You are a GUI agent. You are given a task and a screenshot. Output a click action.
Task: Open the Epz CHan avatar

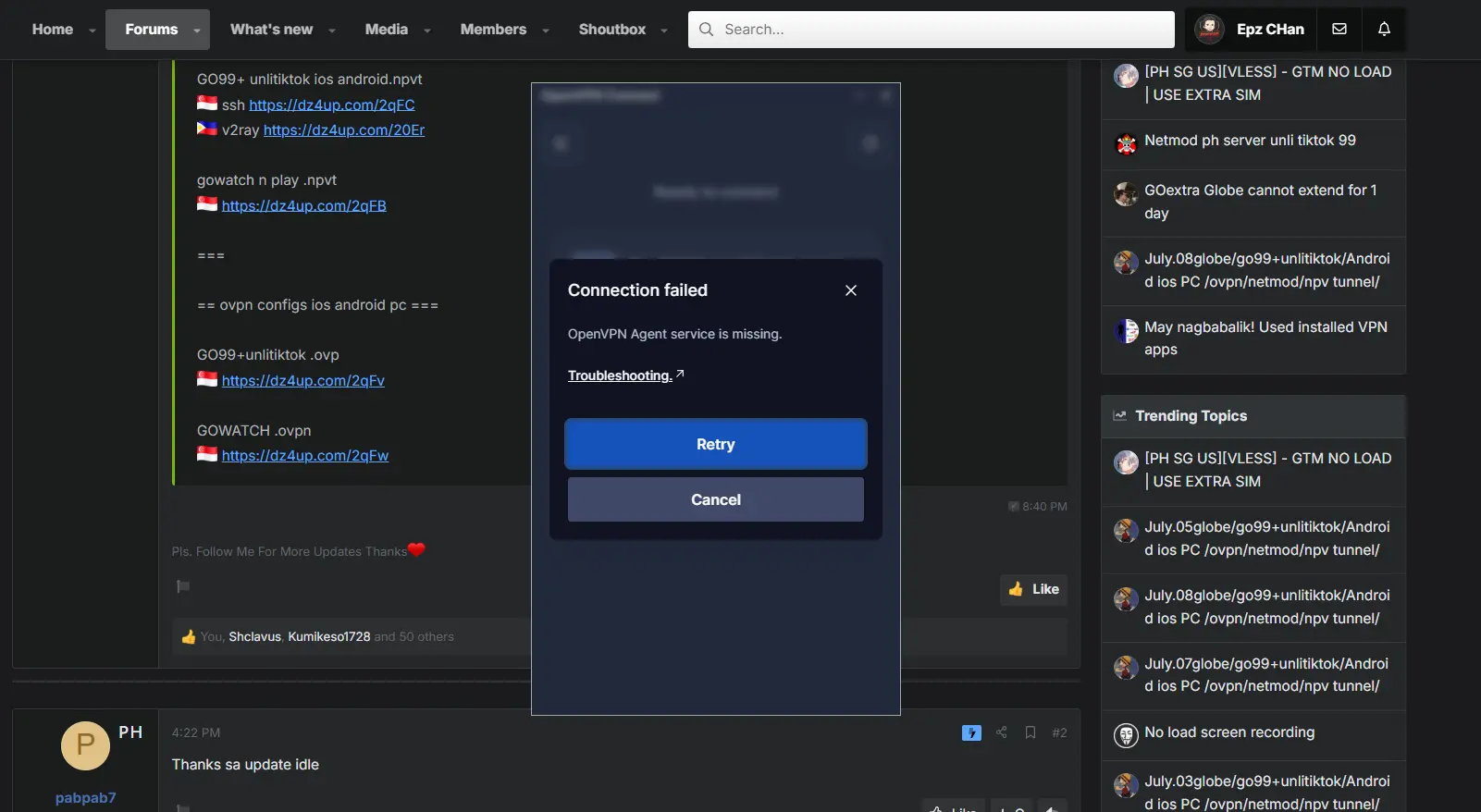pos(1209,30)
